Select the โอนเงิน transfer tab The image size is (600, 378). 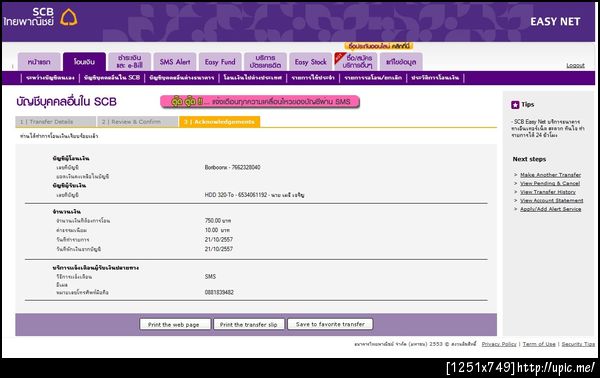(84, 62)
